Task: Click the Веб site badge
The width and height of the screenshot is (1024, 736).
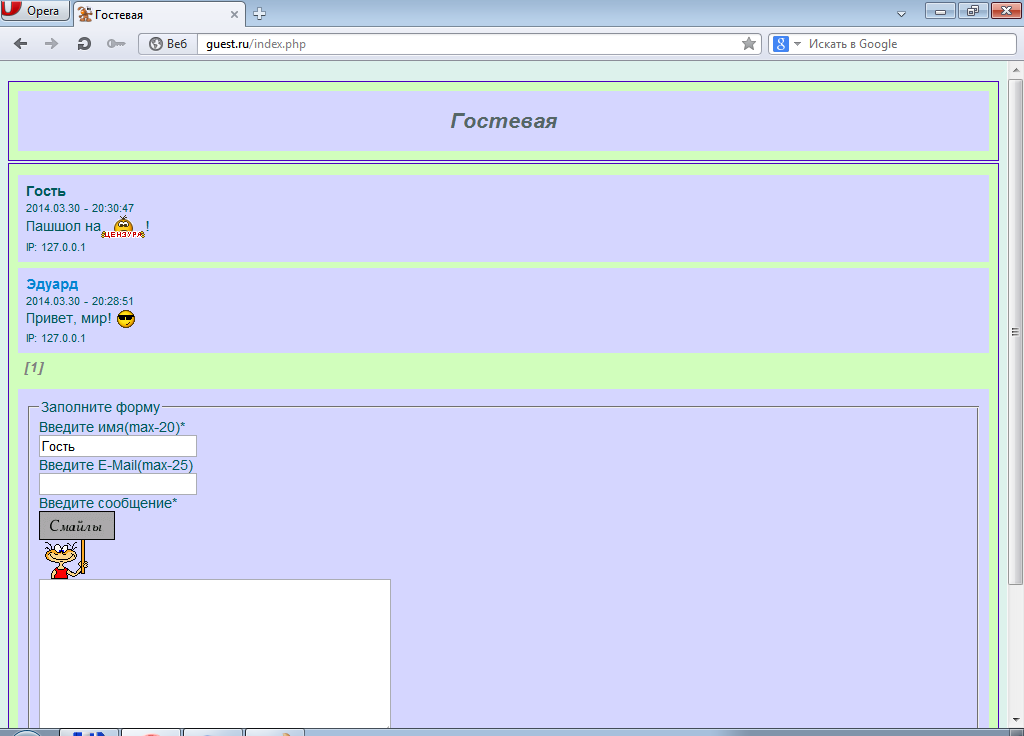Action: 168,44
